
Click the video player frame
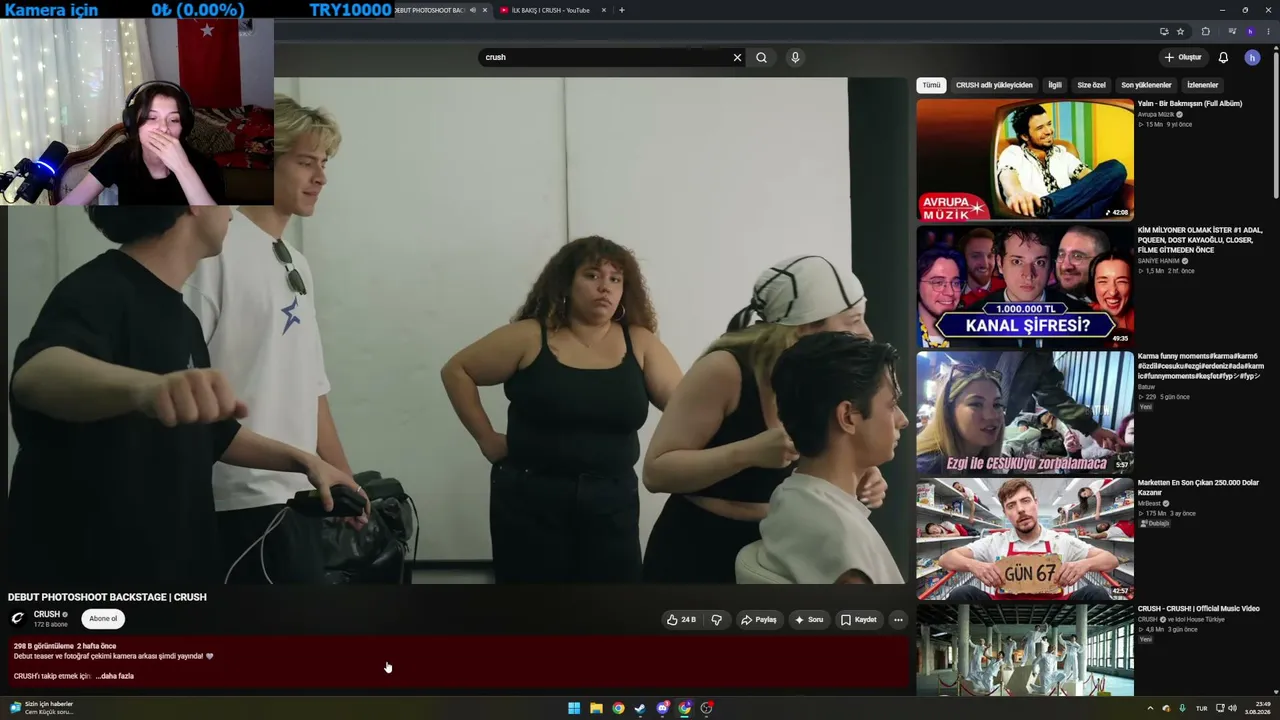[x=457, y=330]
